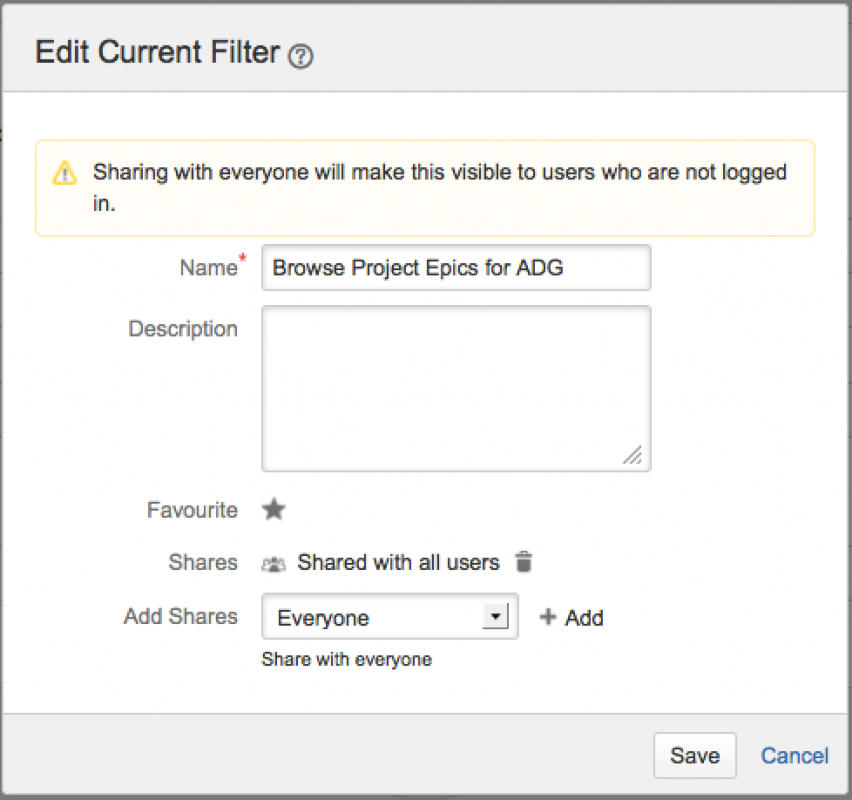852x800 pixels.
Task: Click the Name field label
Action: point(208,267)
